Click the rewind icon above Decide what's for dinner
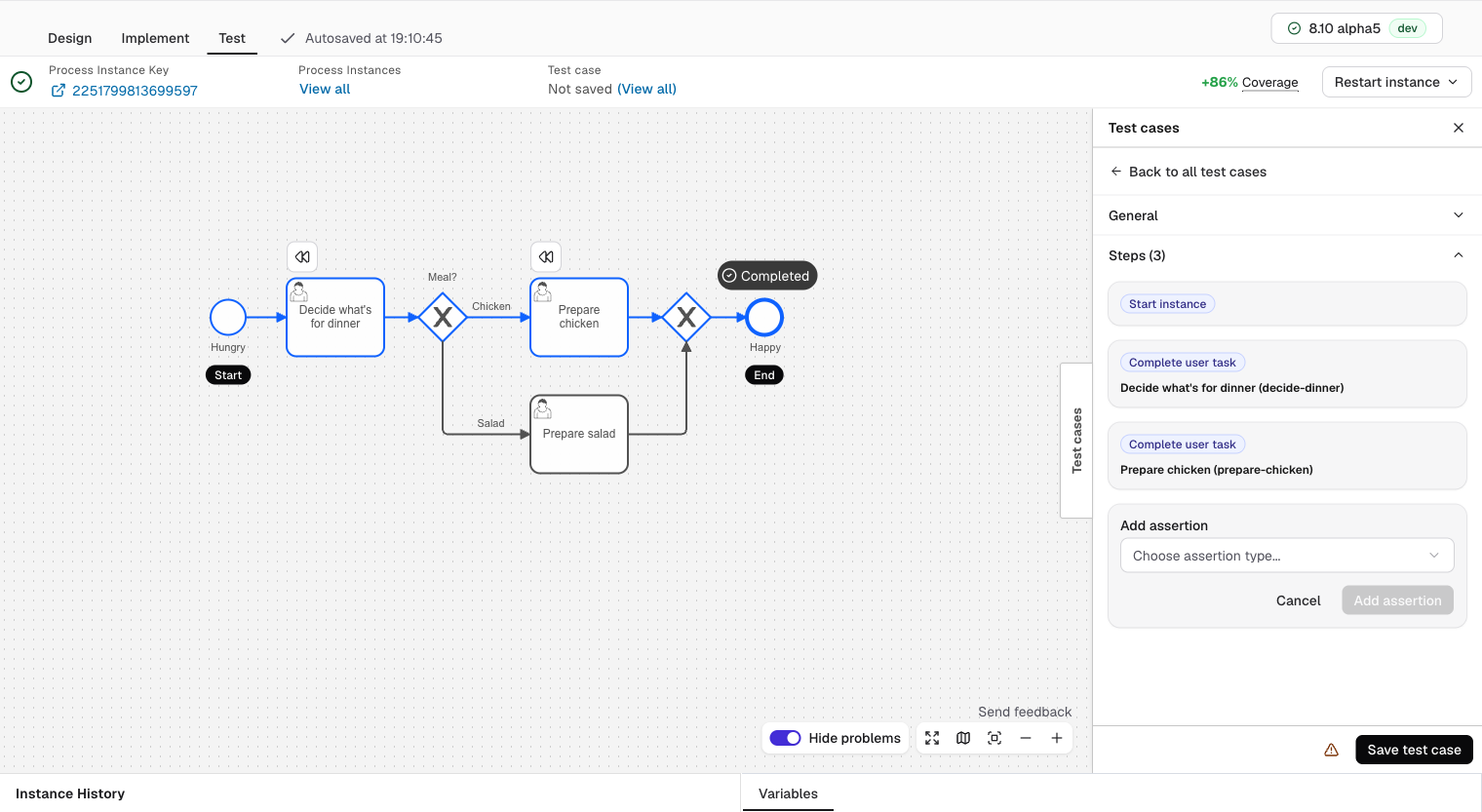The image size is (1482, 812). [302, 257]
